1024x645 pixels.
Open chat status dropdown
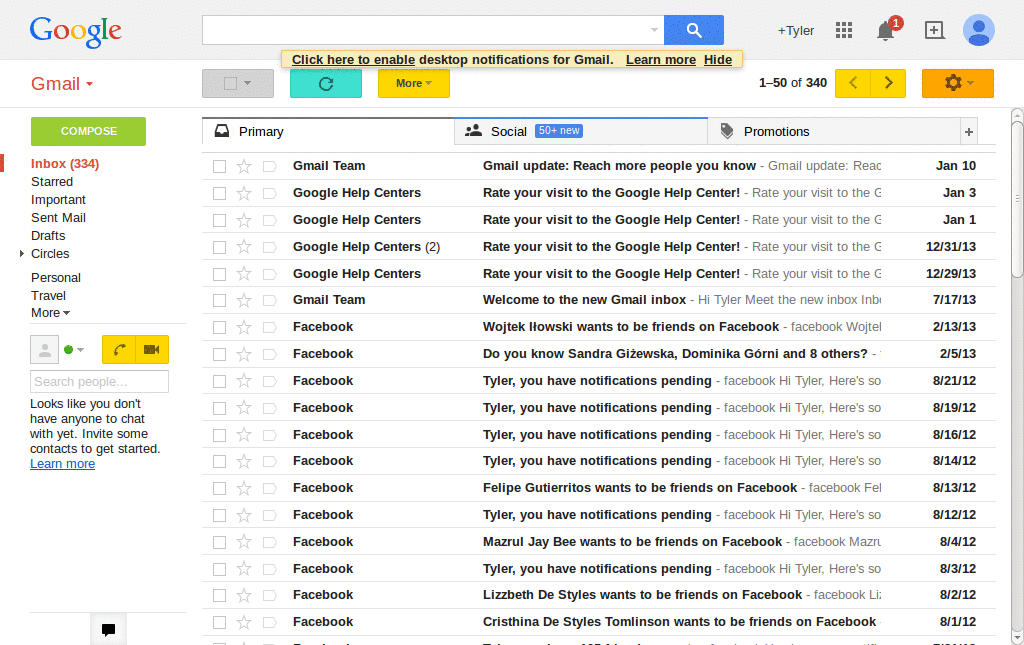click(80, 350)
